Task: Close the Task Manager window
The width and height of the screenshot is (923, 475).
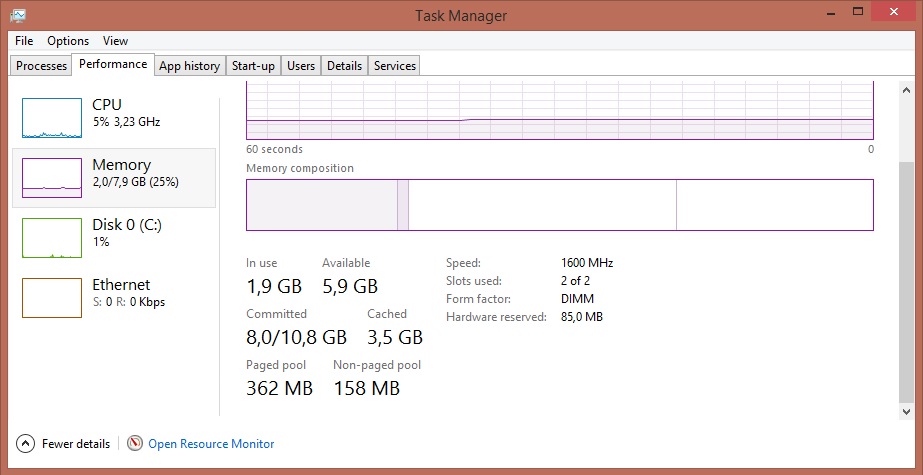Action: point(894,11)
